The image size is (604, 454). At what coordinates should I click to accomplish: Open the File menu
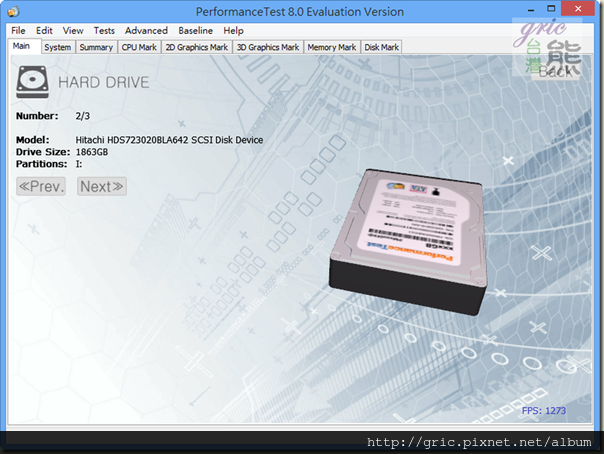tap(18, 30)
